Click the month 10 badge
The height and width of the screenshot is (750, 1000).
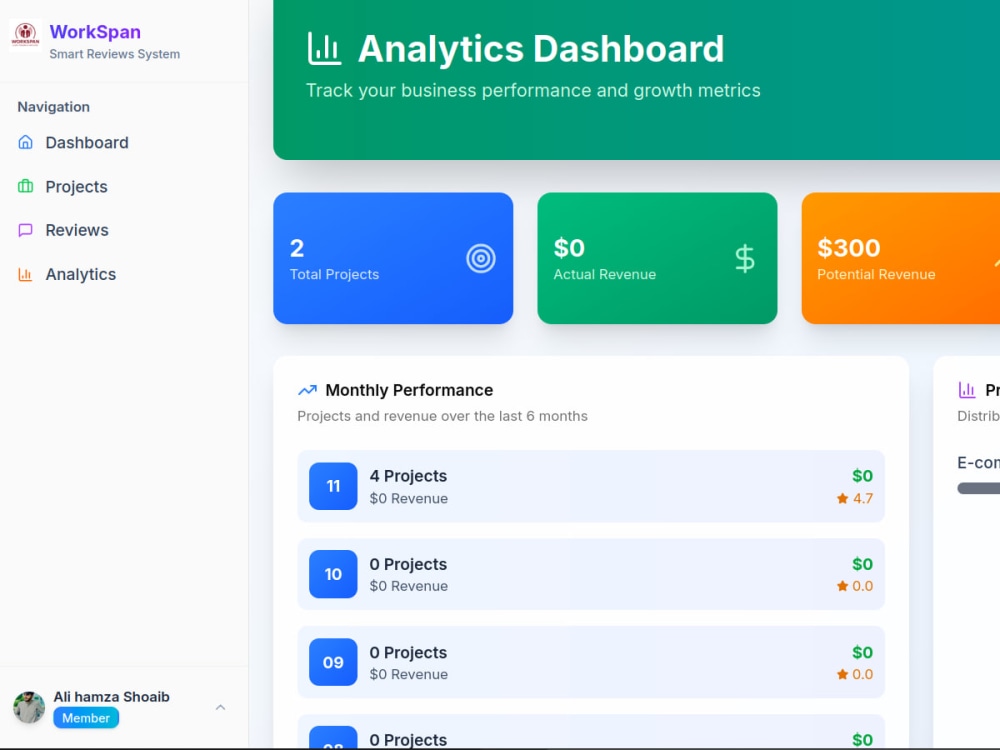pos(334,574)
